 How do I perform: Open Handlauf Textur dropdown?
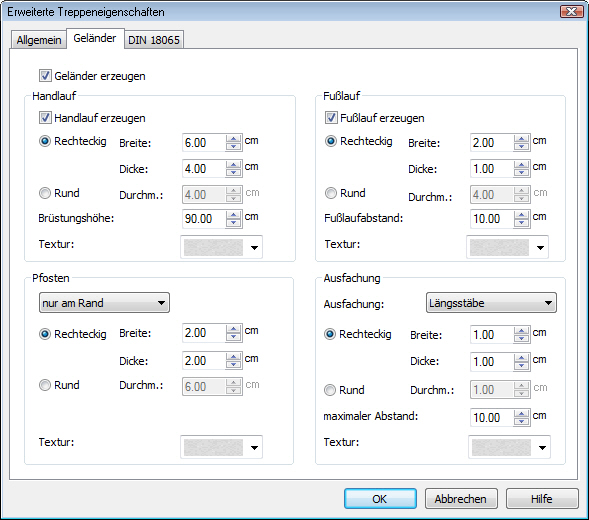pyautogui.click(x=222, y=247)
